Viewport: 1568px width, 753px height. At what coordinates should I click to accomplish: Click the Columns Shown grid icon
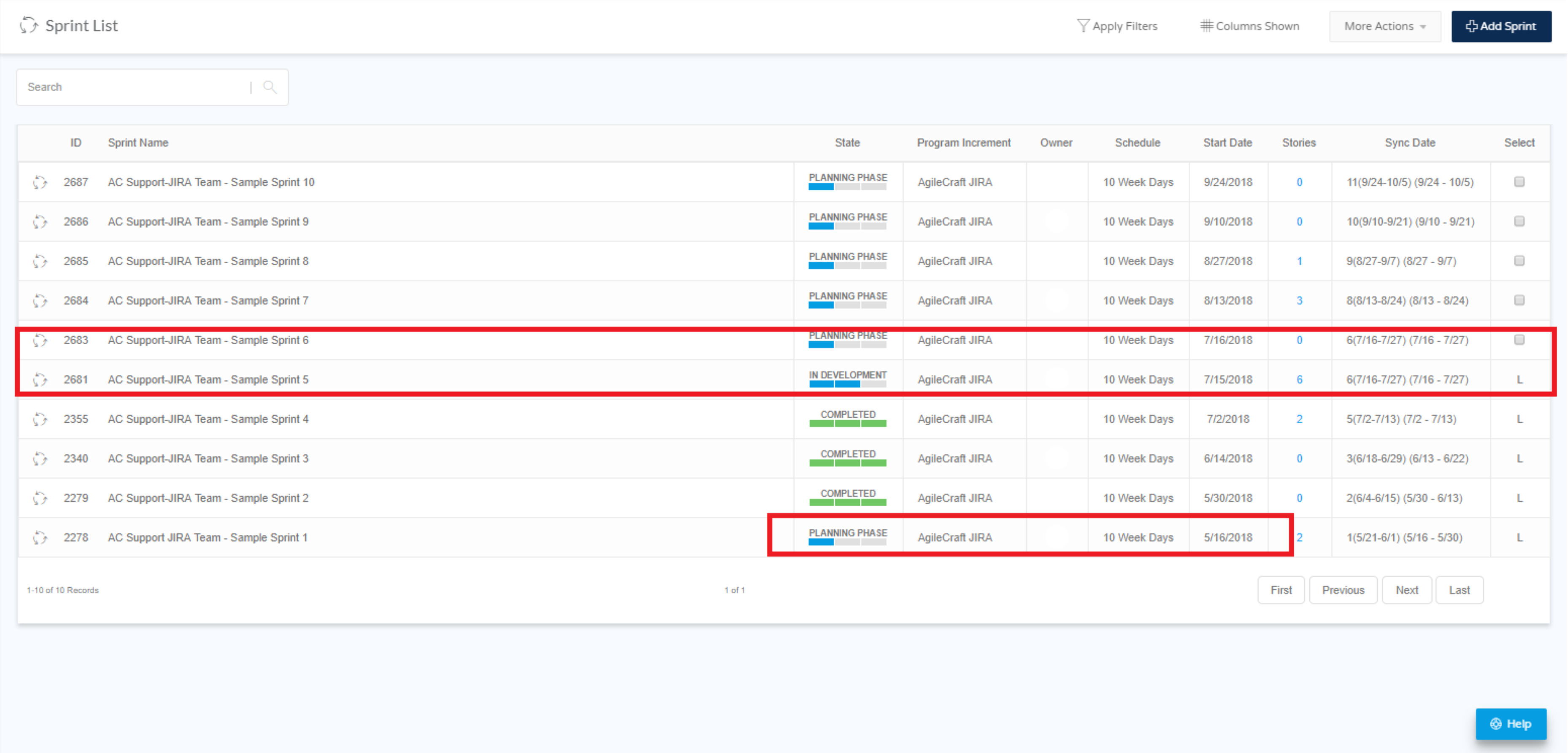pyautogui.click(x=1207, y=26)
